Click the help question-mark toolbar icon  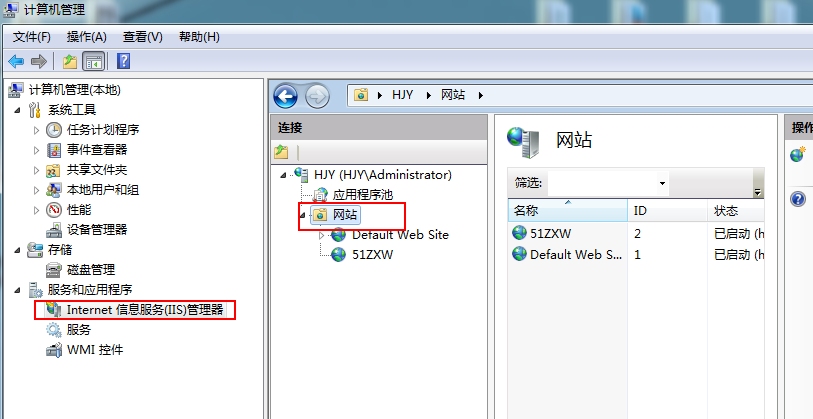[123, 62]
